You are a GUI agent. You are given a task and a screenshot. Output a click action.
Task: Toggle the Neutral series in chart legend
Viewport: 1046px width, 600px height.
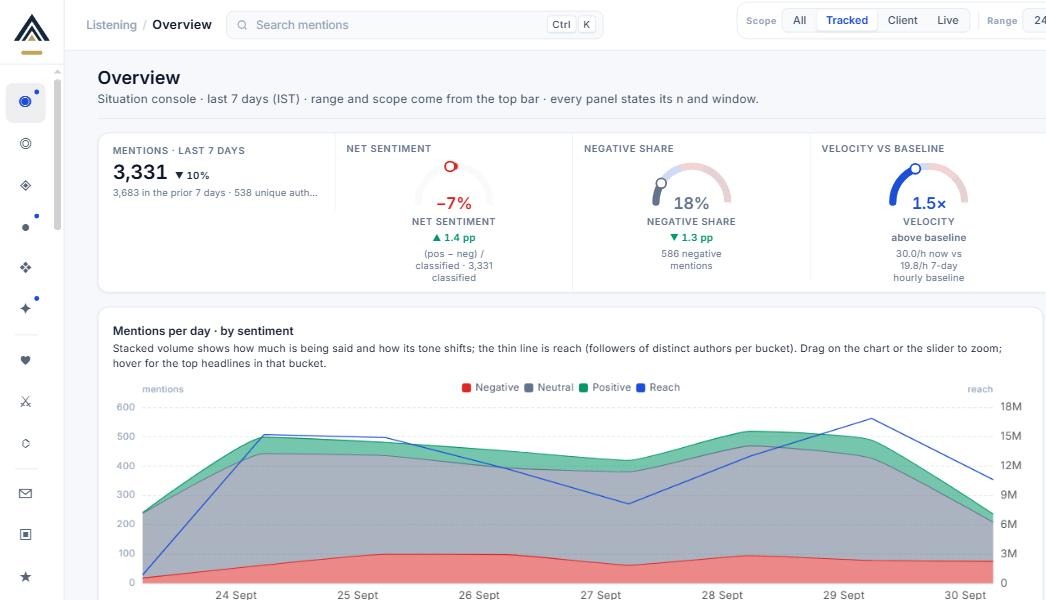click(549, 387)
